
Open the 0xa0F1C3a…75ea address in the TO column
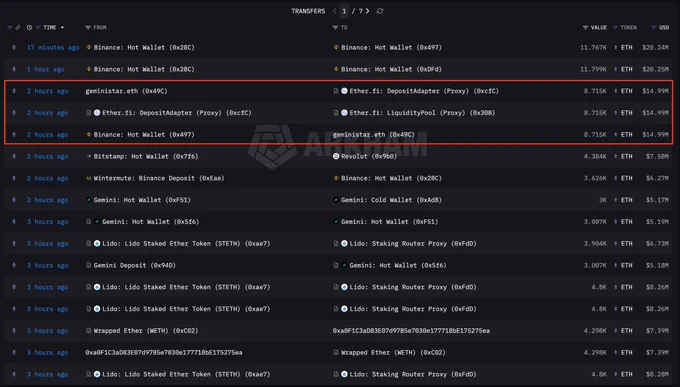click(411, 331)
